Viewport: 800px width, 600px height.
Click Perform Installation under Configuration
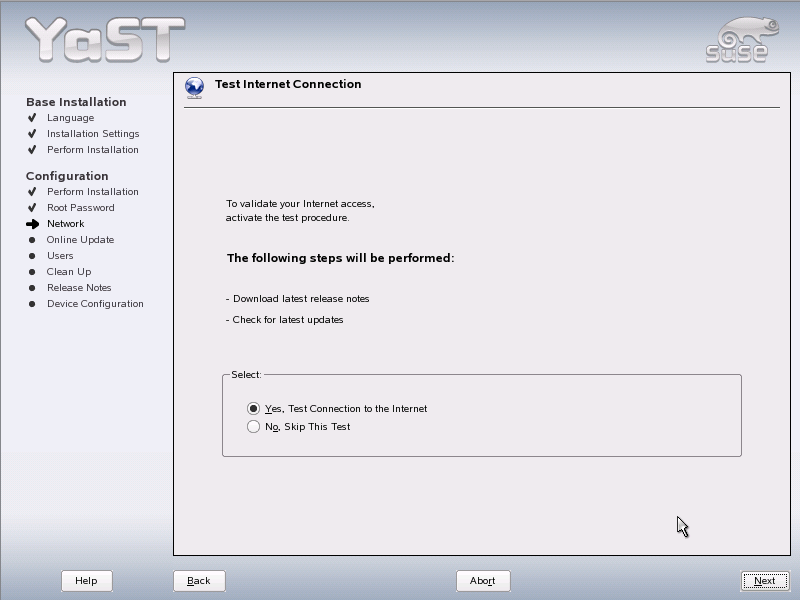point(93,192)
